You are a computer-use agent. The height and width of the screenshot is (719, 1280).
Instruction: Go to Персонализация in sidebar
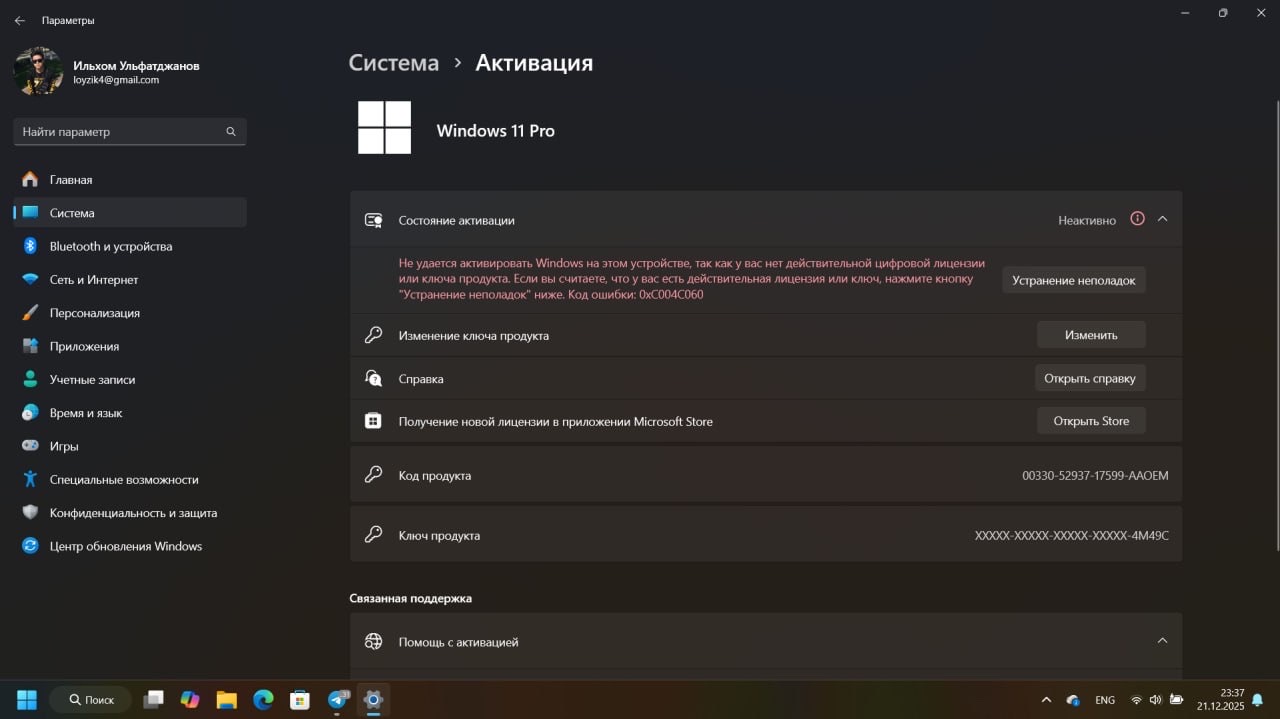(94, 313)
